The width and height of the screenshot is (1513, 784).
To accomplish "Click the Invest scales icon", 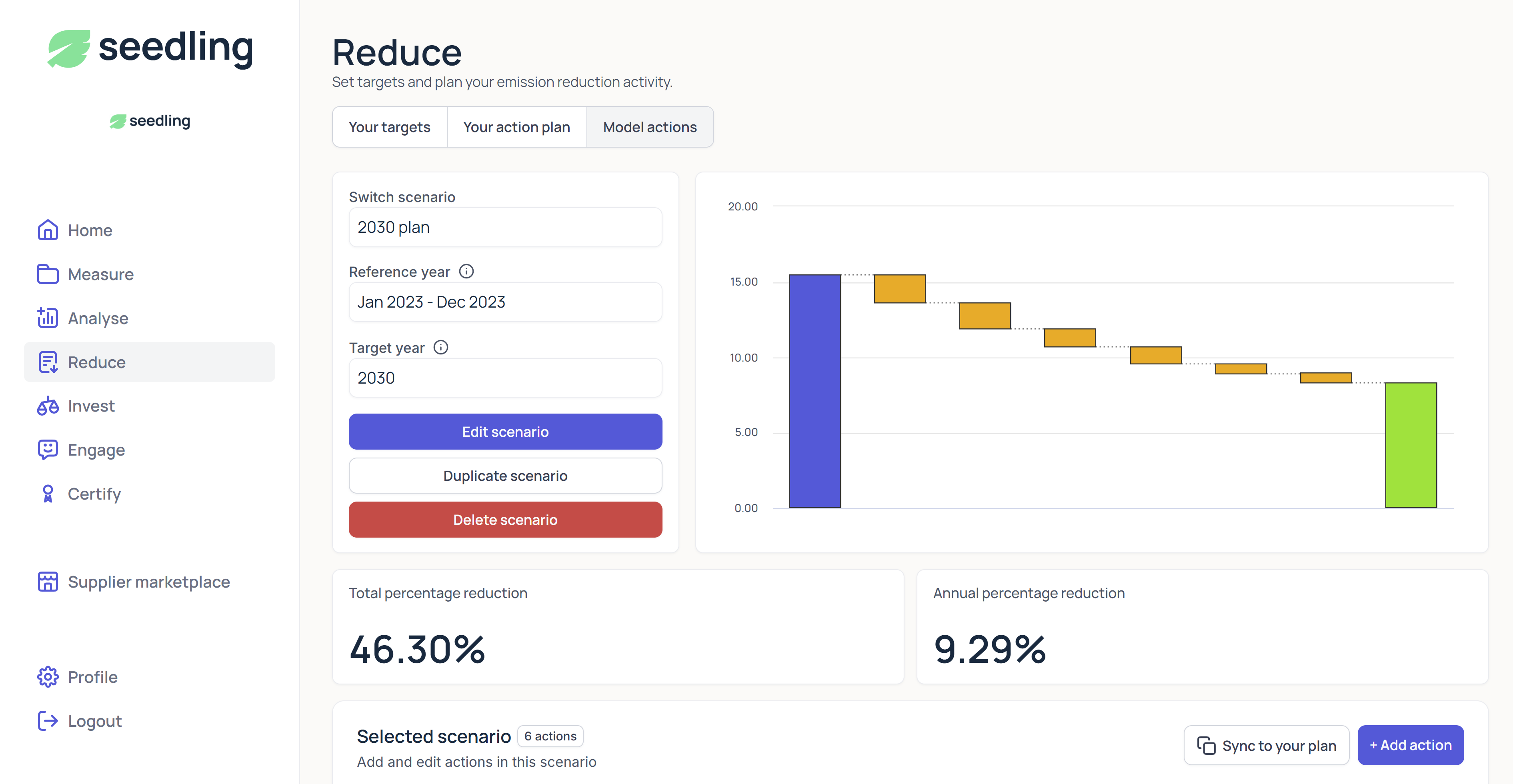I will tap(48, 406).
